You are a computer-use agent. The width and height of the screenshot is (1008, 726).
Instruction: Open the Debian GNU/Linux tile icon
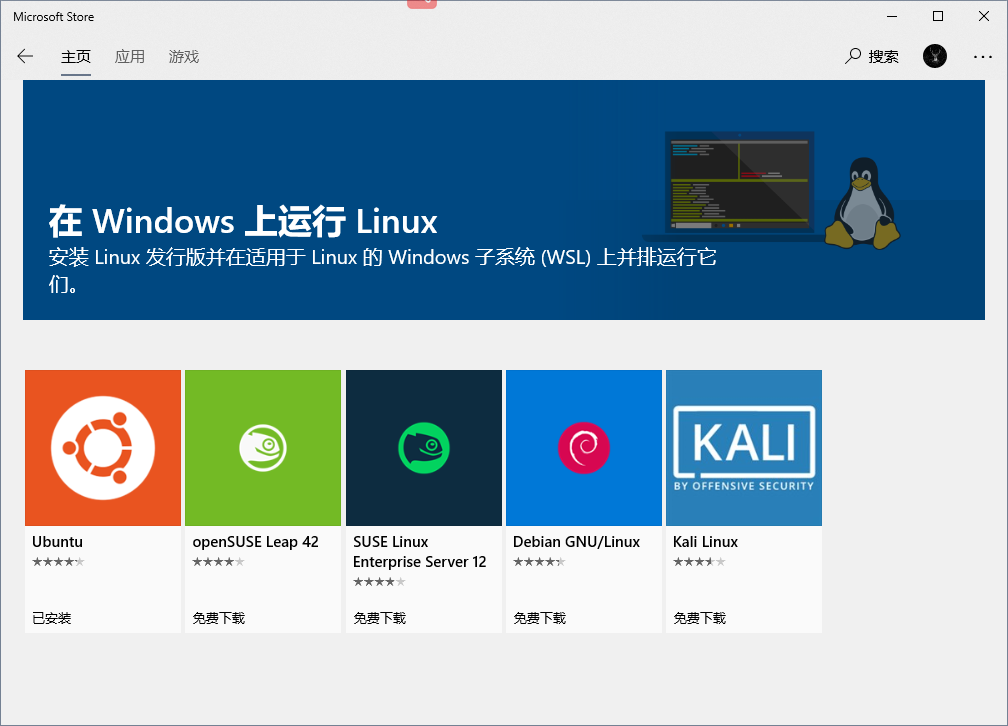(x=584, y=448)
